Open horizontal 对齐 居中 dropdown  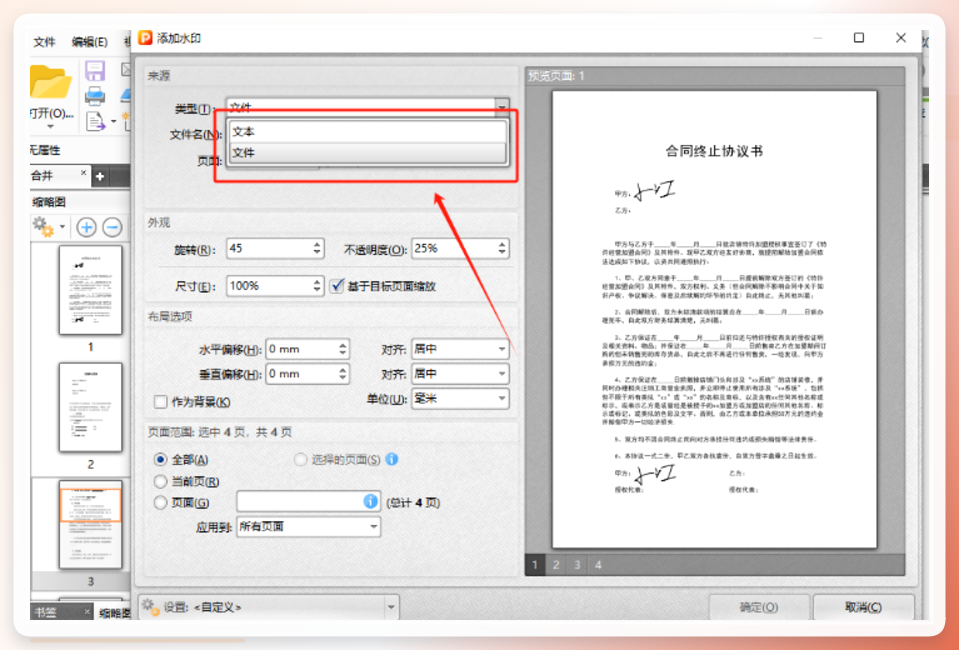pyautogui.click(x=460, y=349)
